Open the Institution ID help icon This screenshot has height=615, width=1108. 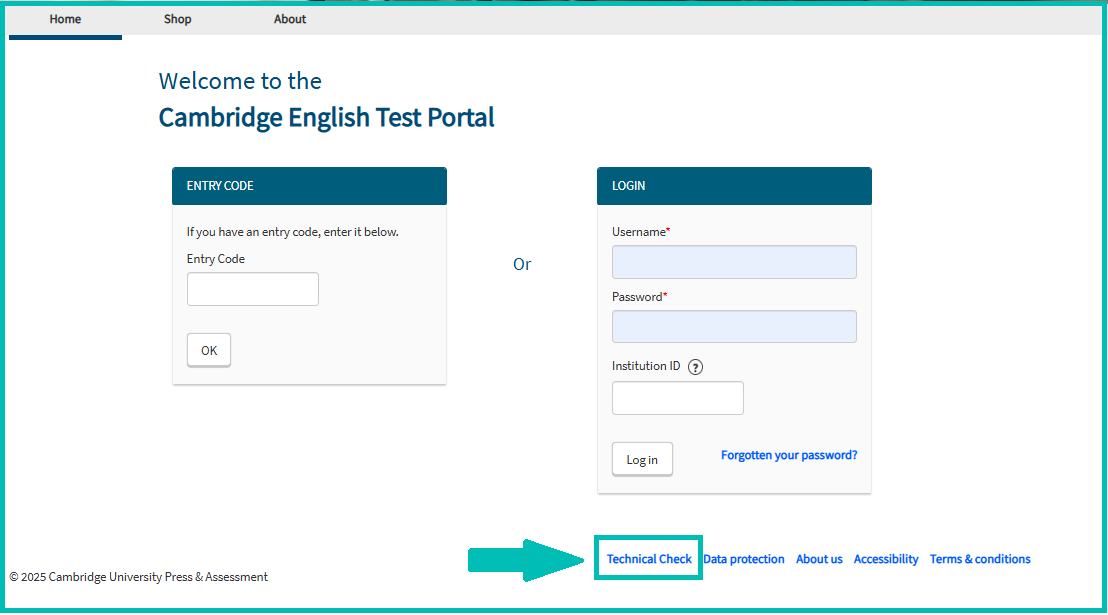(x=695, y=367)
